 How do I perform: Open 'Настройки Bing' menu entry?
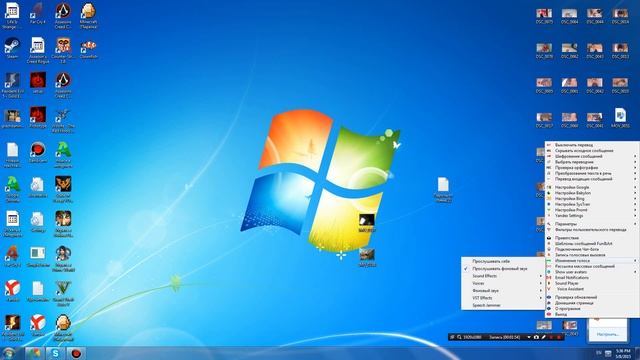pos(592,199)
